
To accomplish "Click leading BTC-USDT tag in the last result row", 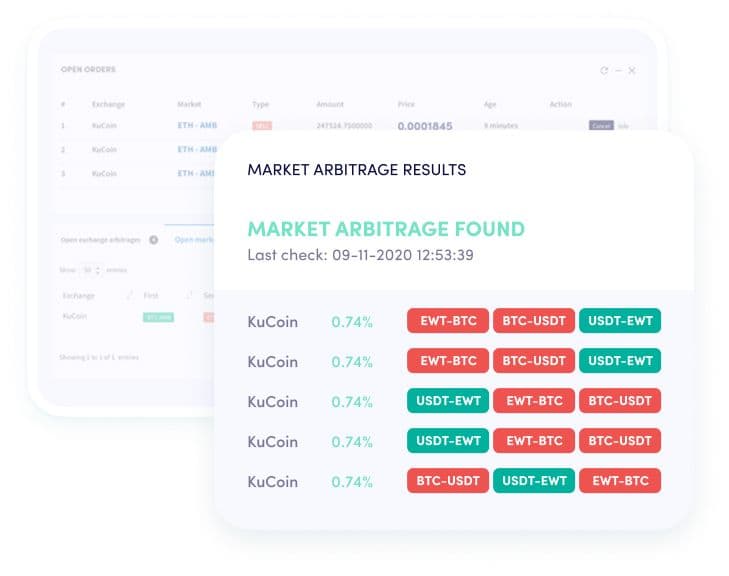I will (448, 481).
